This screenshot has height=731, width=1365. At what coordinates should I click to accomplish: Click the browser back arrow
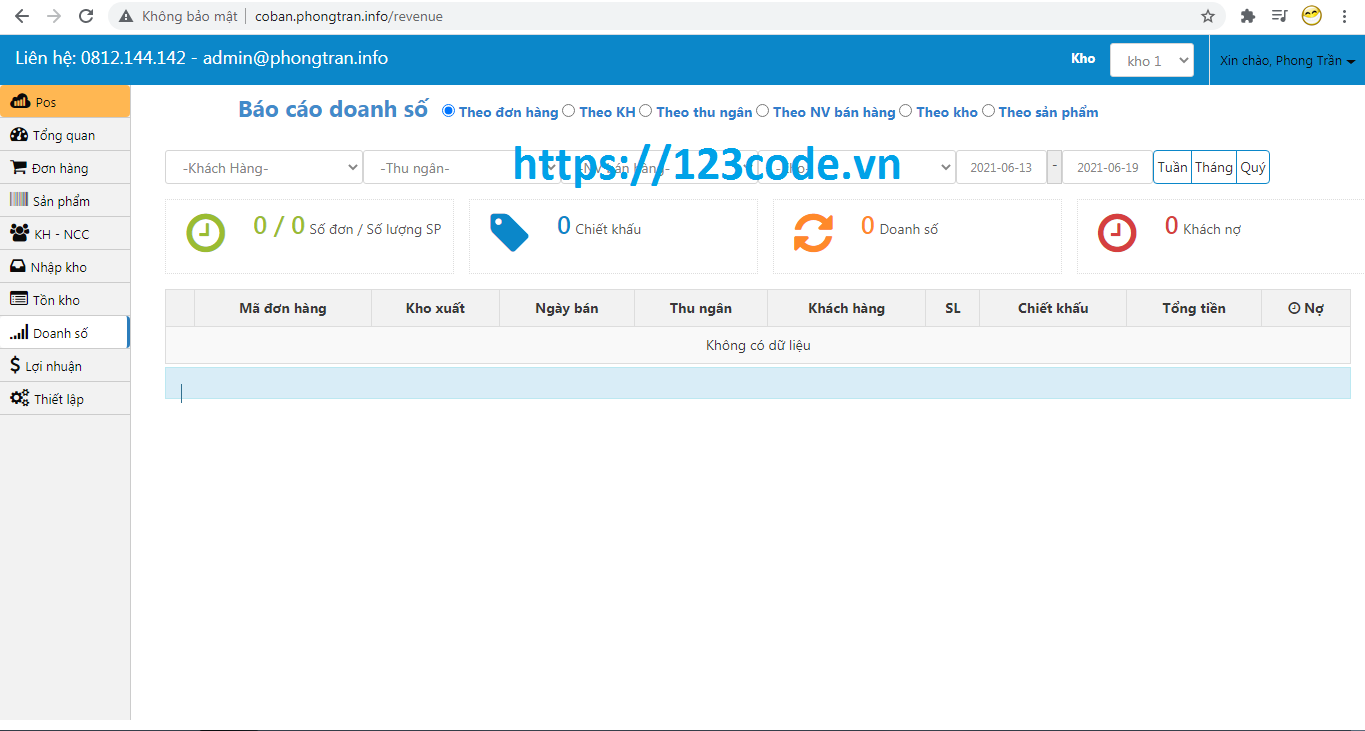tap(22, 16)
